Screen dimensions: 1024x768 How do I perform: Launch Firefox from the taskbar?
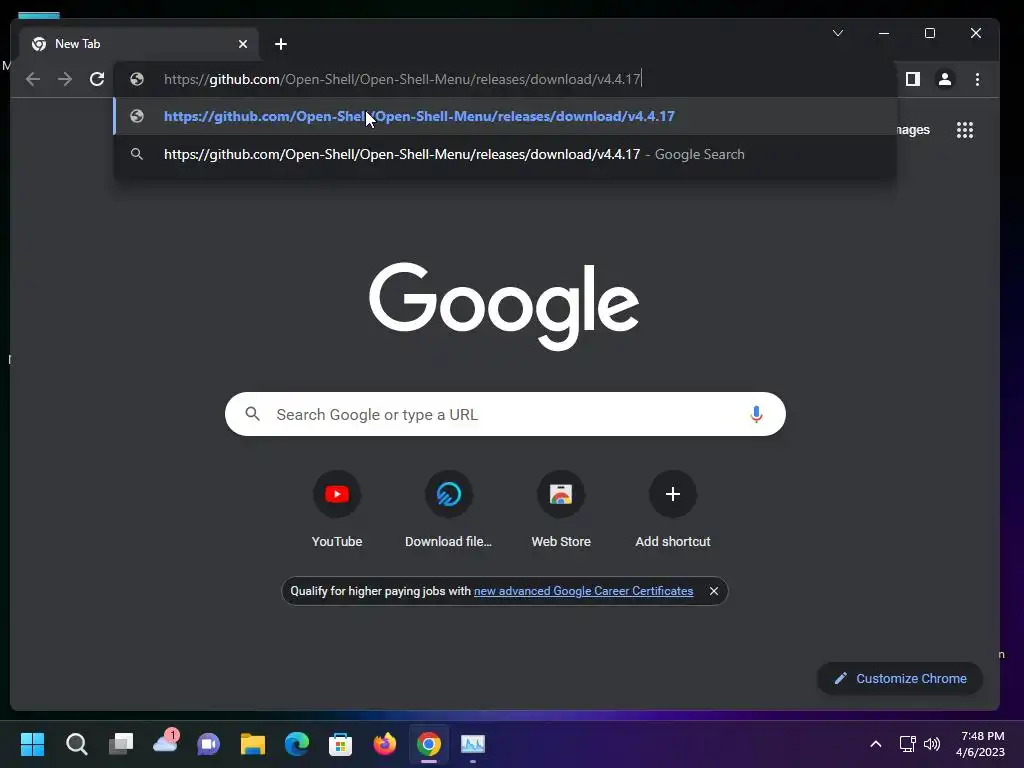click(385, 744)
